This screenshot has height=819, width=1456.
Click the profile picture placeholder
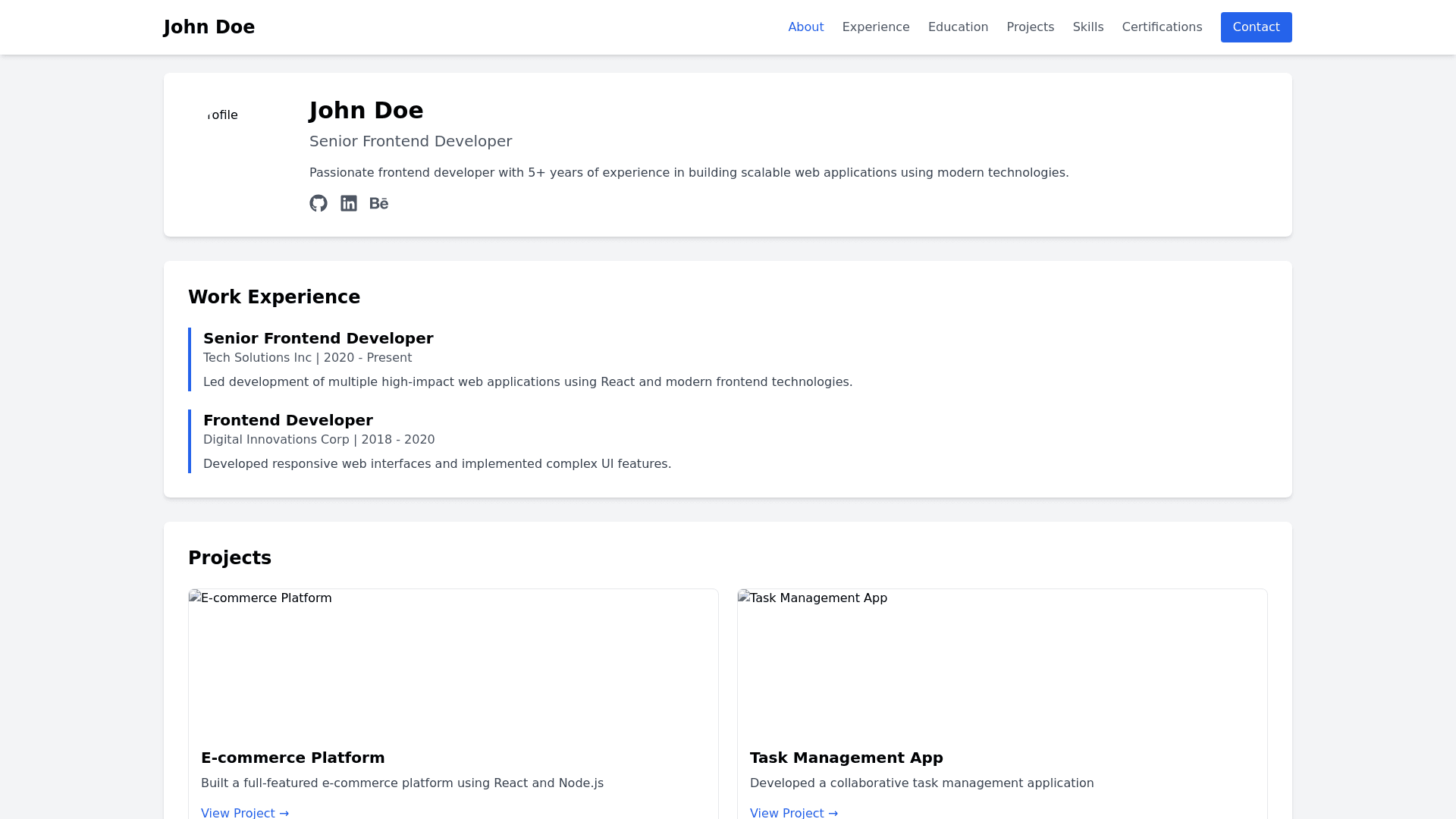coord(236,145)
